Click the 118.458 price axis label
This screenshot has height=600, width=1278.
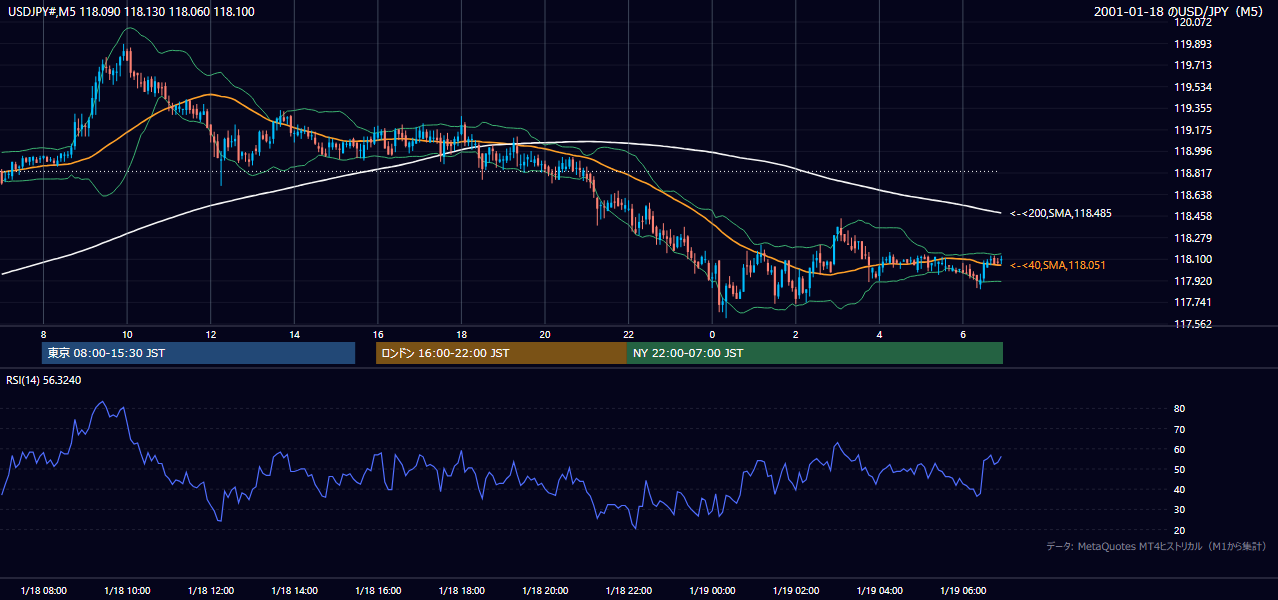(1192, 216)
